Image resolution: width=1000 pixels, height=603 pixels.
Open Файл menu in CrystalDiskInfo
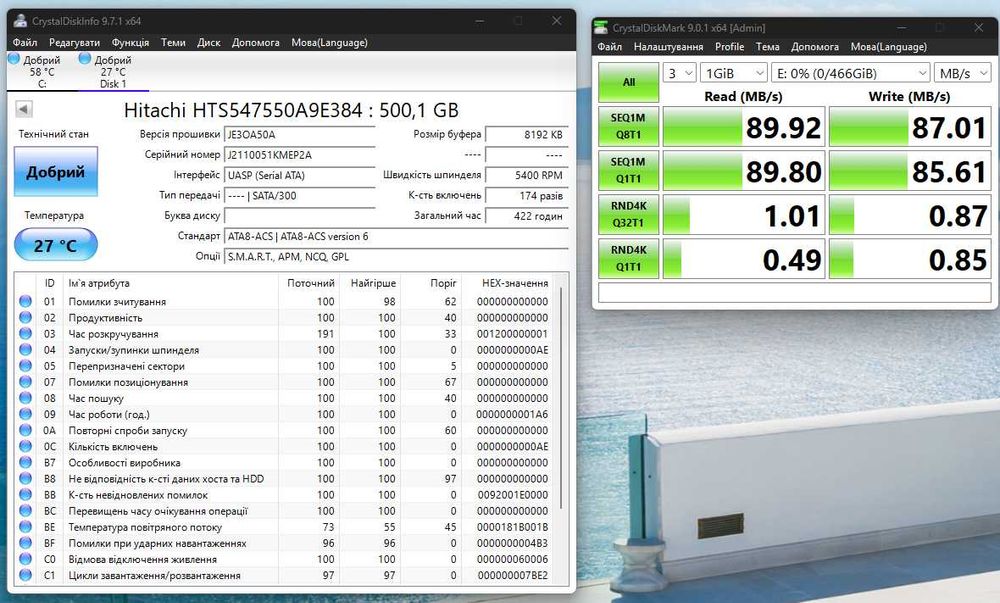click(x=25, y=43)
